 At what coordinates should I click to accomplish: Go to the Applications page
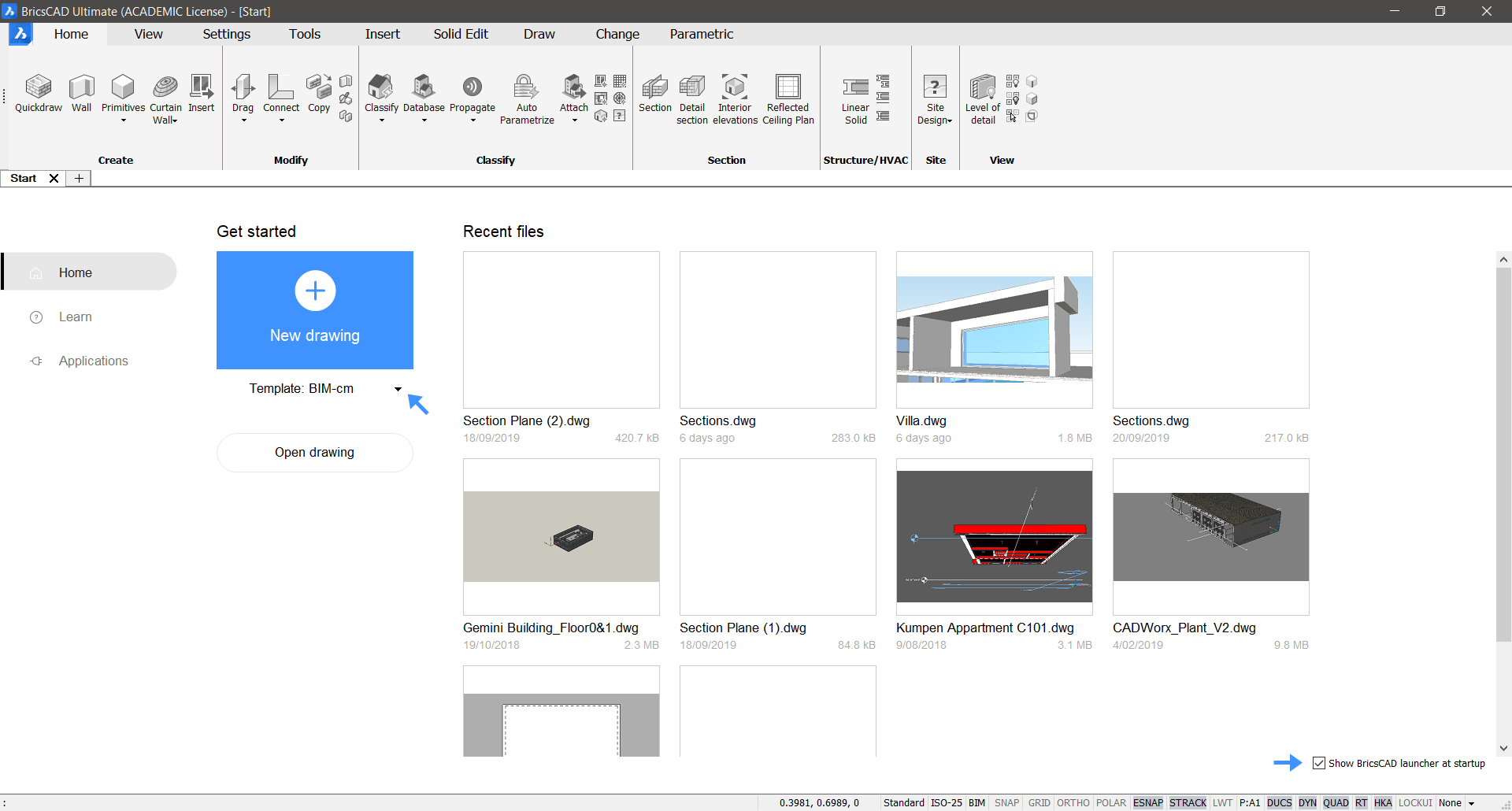93,361
